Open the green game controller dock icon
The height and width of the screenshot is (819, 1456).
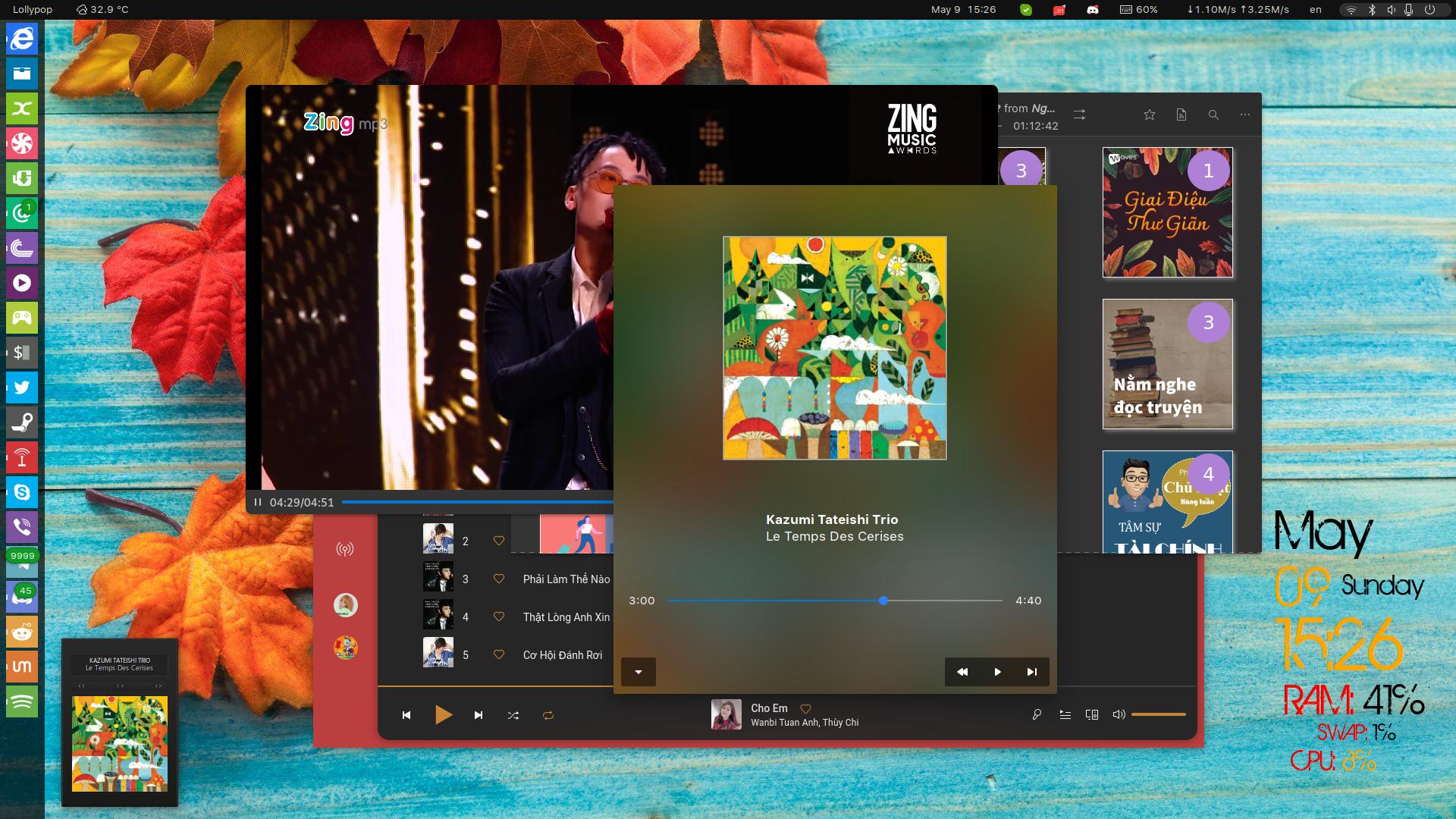tap(22, 318)
